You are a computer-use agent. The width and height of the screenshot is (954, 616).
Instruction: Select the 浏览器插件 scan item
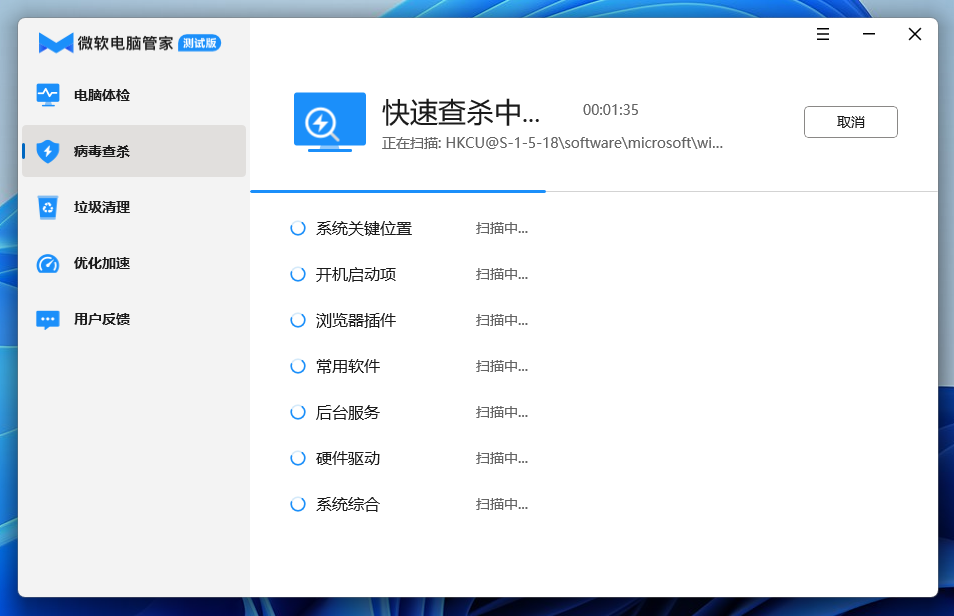coord(356,320)
